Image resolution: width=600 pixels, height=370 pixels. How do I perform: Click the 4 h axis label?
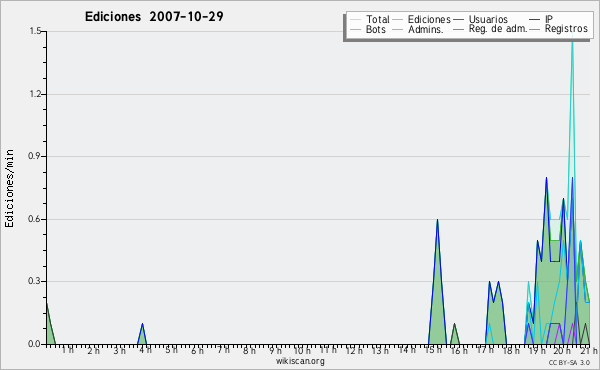click(146, 350)
